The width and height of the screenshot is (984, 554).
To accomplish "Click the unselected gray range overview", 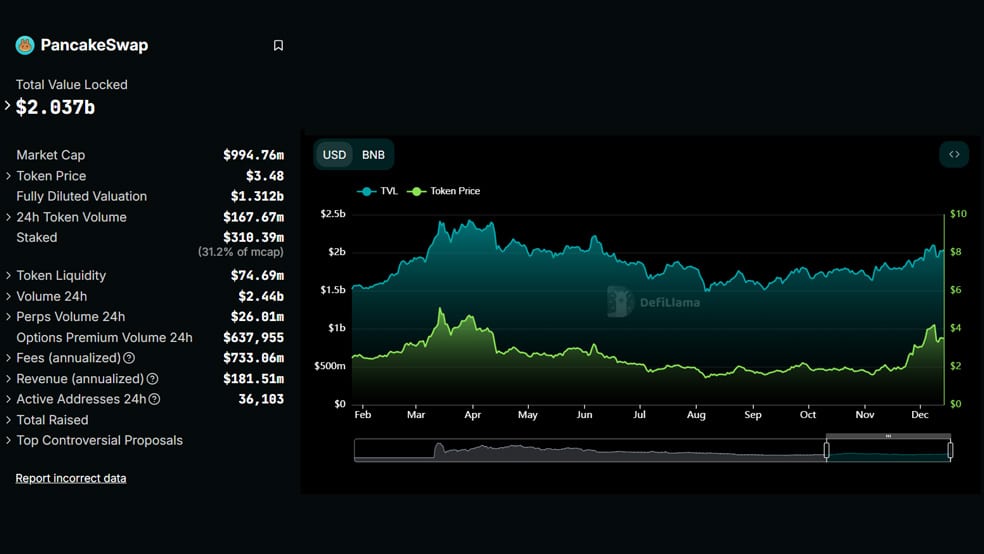I will pos(590,450).
